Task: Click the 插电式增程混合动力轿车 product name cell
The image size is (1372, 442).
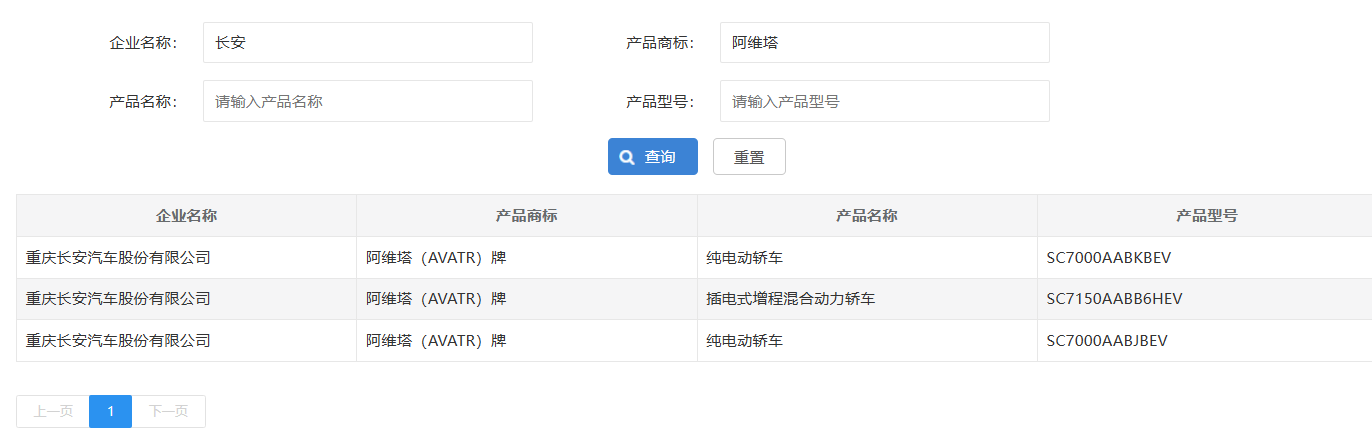Action: [x=790, y=299]
